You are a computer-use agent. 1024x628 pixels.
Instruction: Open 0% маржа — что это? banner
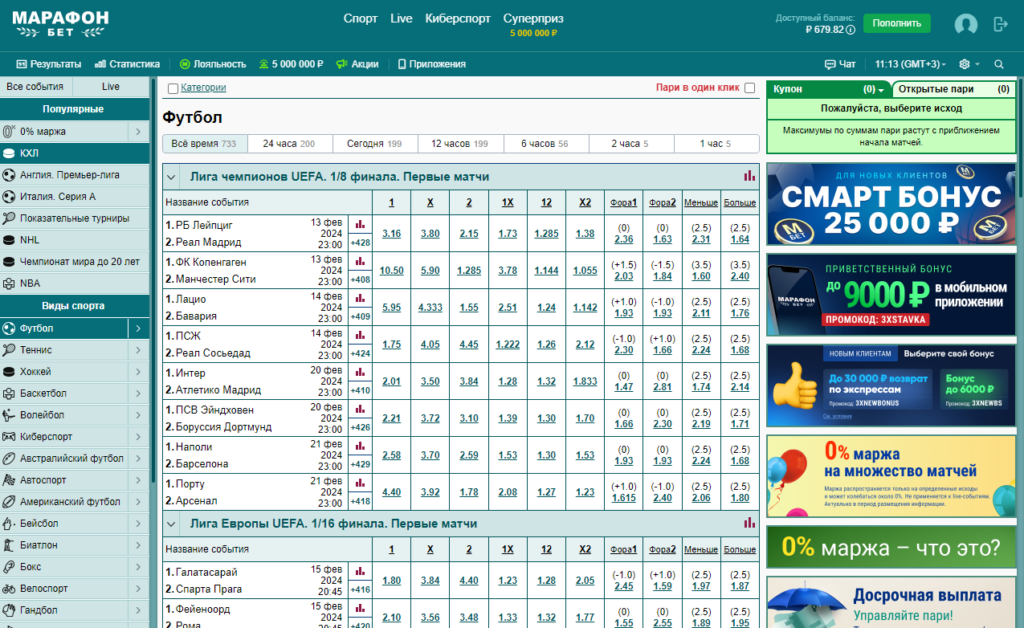pyautogui.click(x=891, y=547)
